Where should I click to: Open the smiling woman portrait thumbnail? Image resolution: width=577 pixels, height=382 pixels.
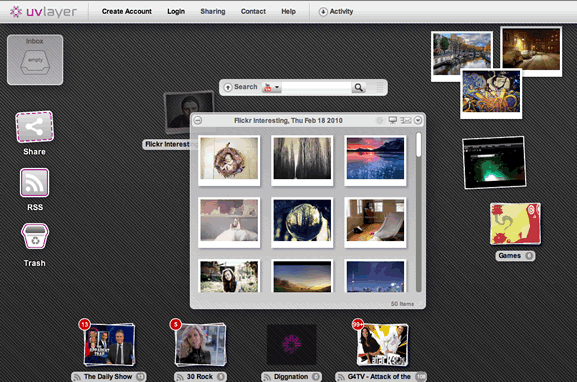(x=229, y=276)
